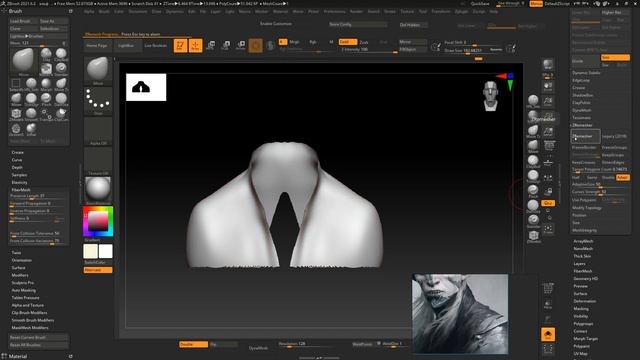Expand the Auto Masking section

point(24,290)
